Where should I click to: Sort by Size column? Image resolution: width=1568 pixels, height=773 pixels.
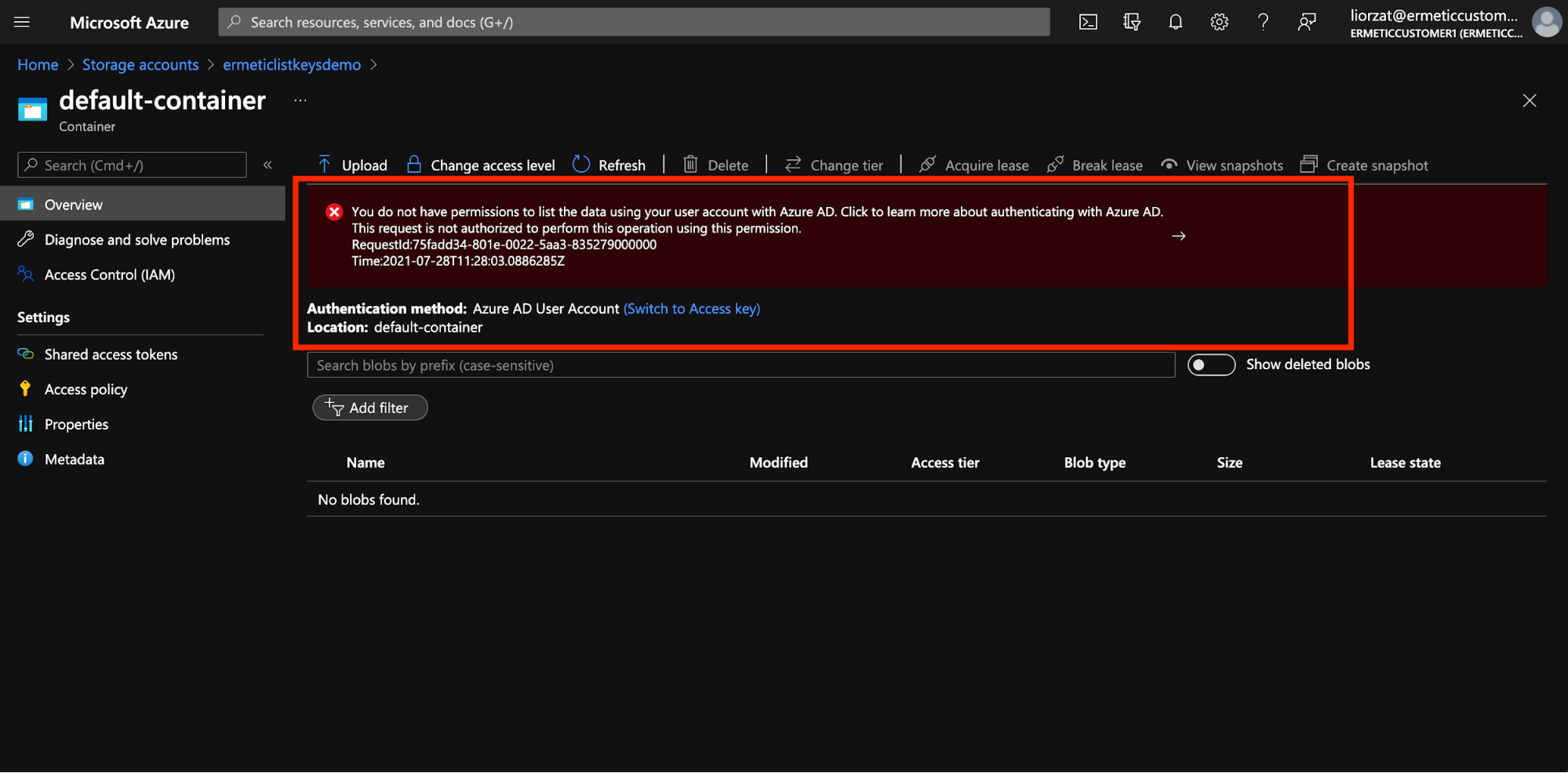click(1229, 463)
